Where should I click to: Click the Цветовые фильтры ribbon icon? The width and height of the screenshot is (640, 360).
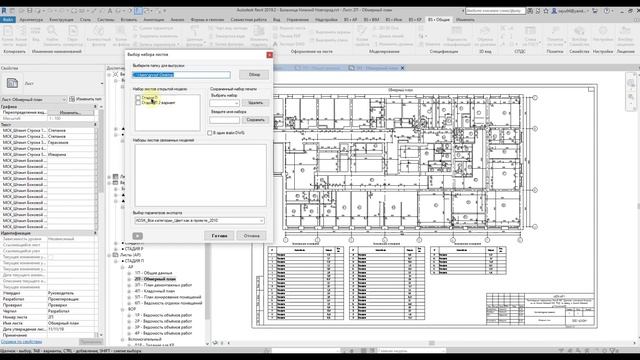pyautogui.click(x=195, y=36)
